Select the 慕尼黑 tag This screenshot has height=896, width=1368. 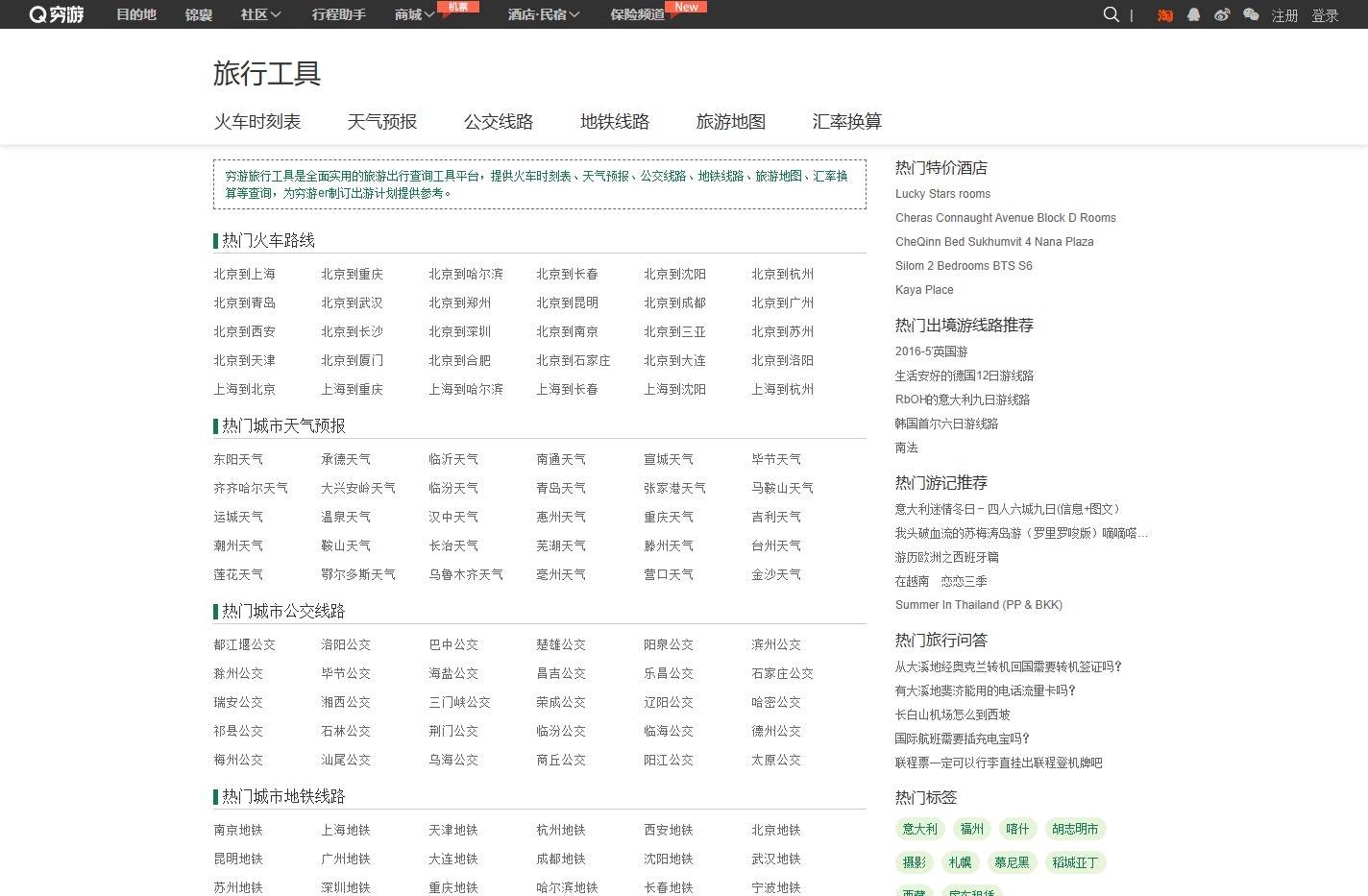click(x=1012, y=862)
